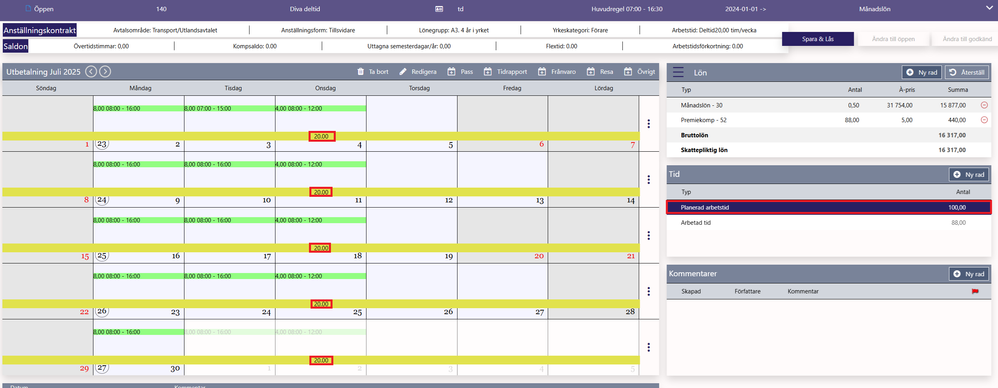Viewport: 998px width, 388px height.
Task: Remove the Premiekomp - 52 row
Action: pyautogui.click(x=984, y=120)
